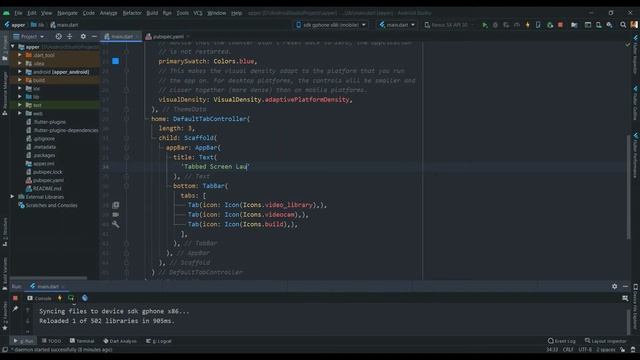This screenshot has height=360, width=640.
Task: Open the Layout Inspector
Action: [605, 341]
